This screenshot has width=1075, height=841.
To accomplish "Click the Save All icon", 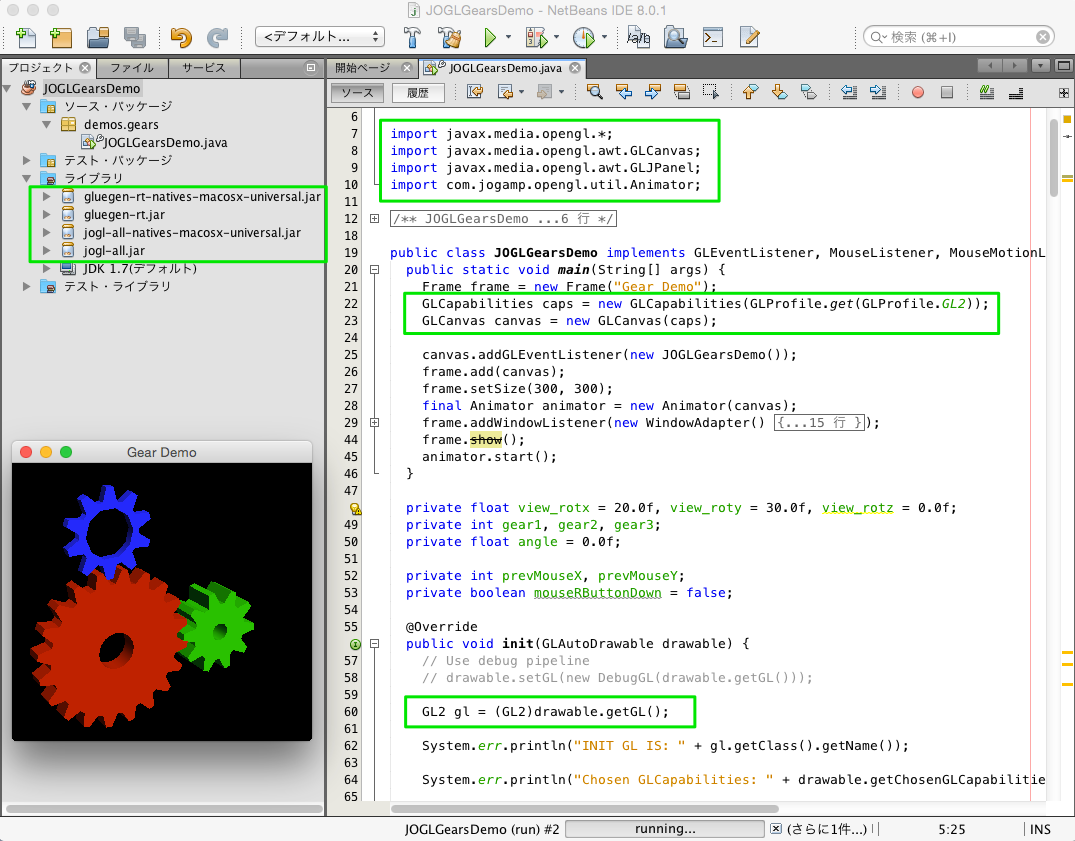I will click(134, 37).
